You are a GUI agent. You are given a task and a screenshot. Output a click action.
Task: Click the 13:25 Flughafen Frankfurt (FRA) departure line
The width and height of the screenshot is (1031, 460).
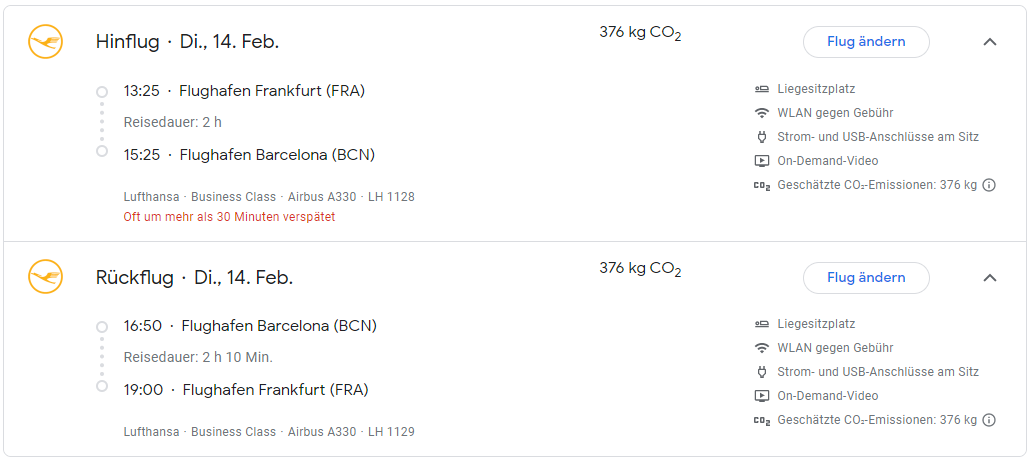pos(244,91)
